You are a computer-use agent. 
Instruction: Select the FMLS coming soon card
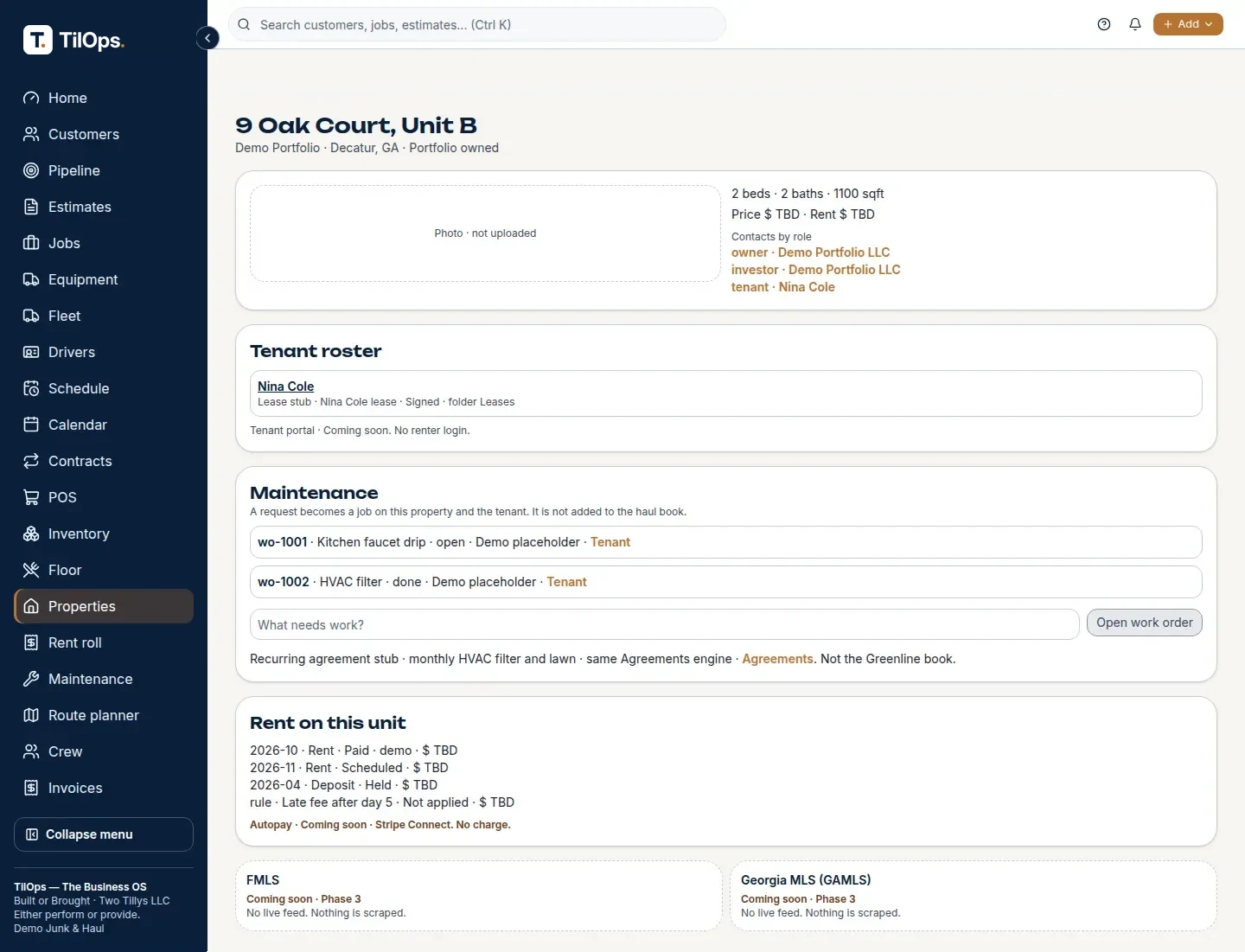pos(479,896)
